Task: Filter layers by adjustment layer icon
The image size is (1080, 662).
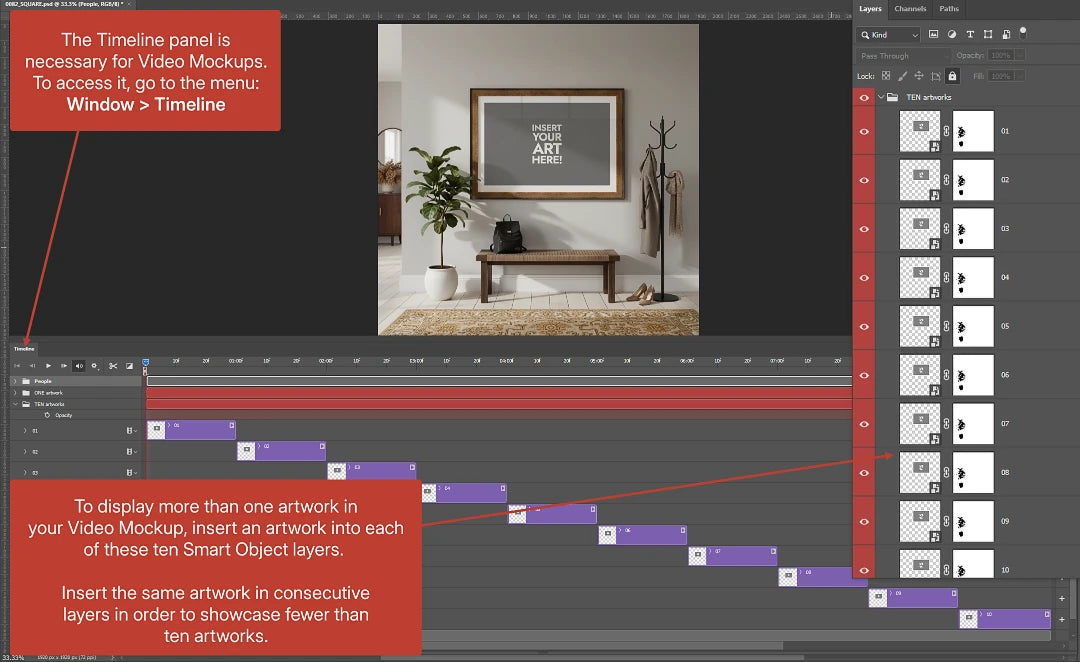Action: point(952,34)
